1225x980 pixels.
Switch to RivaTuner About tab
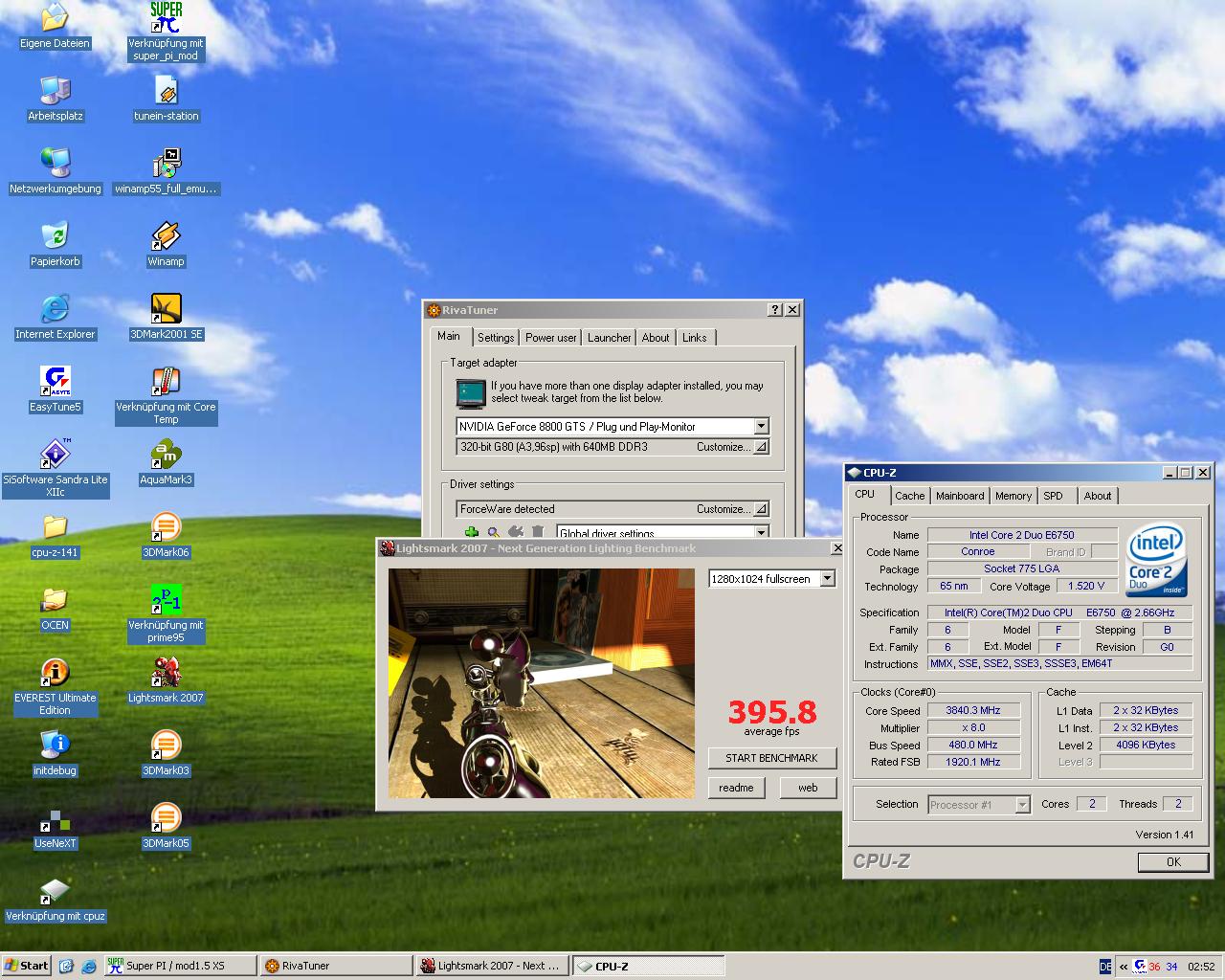(656, 338)
